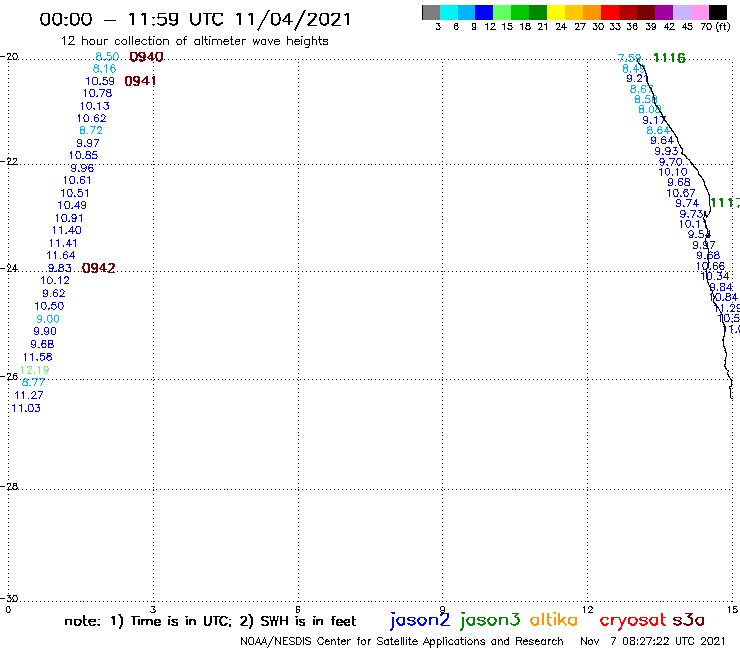
Task: Click the wave height value 11.64
Action: click(60, 255)
